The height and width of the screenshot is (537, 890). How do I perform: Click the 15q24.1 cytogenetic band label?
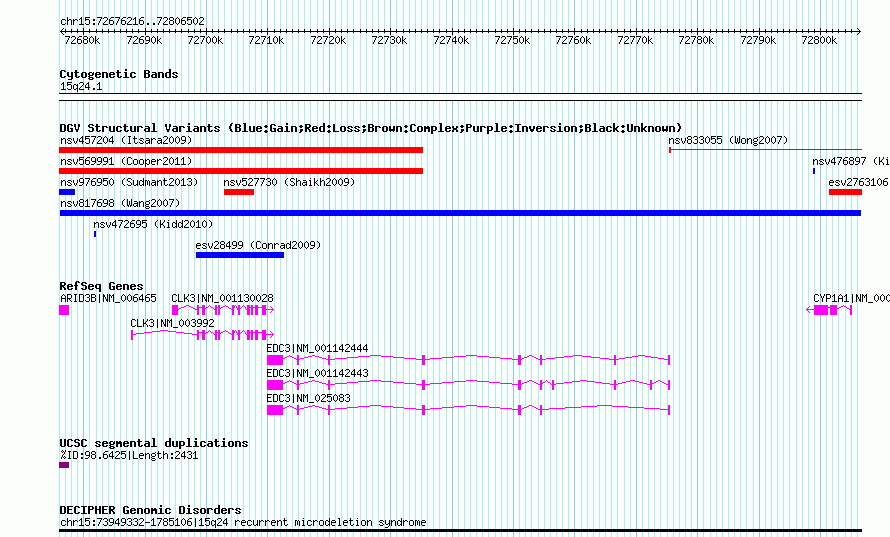pos(81,86)
